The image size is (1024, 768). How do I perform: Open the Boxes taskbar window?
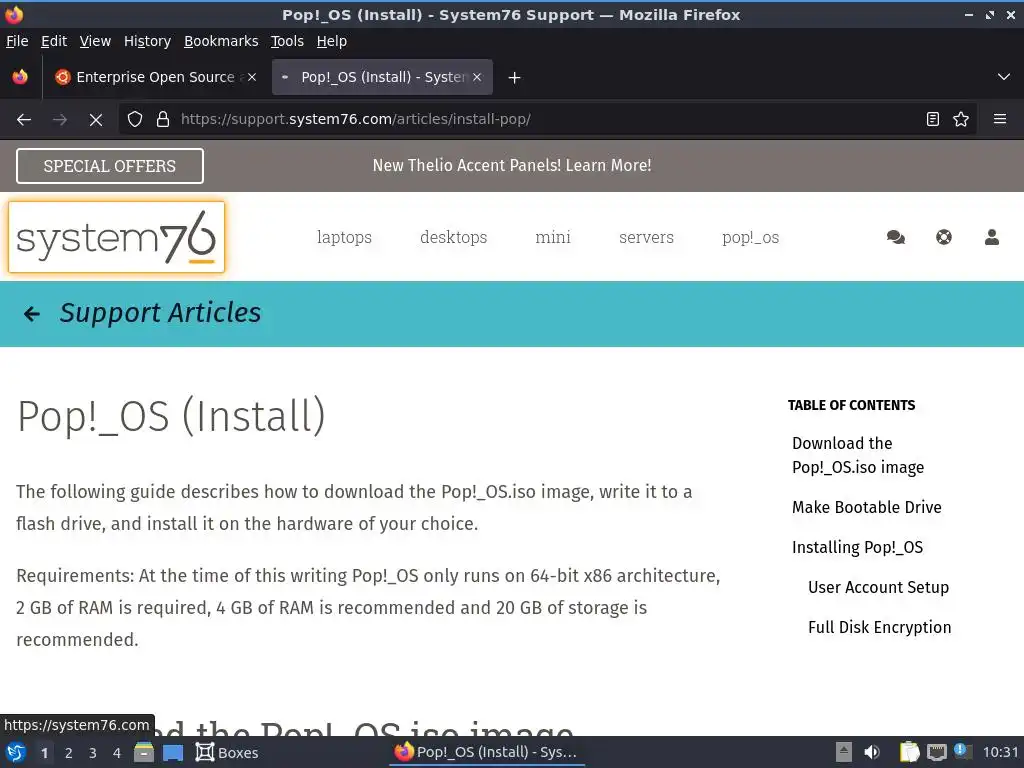227,752
